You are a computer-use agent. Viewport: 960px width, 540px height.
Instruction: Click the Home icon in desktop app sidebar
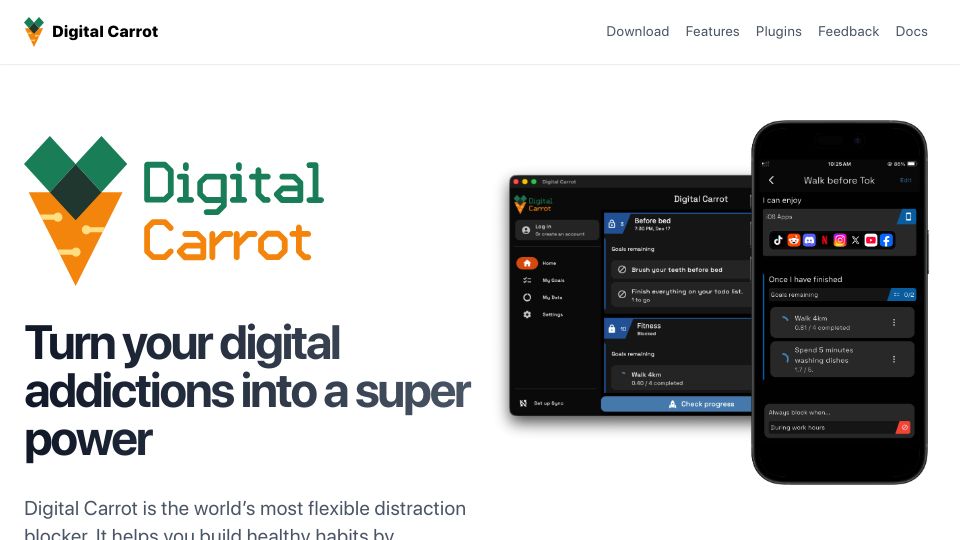(x=527, y=263)
